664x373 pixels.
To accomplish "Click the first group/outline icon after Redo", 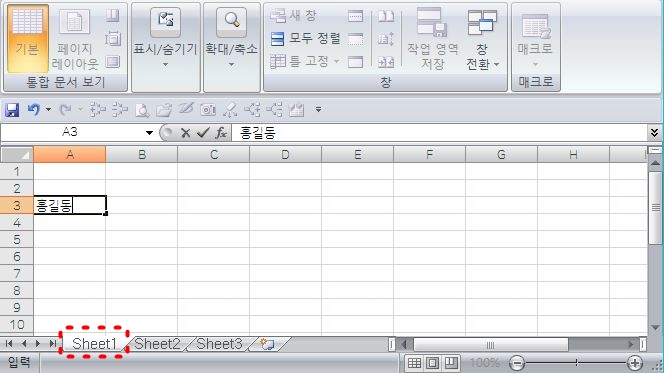I will (x=98, y=110).
